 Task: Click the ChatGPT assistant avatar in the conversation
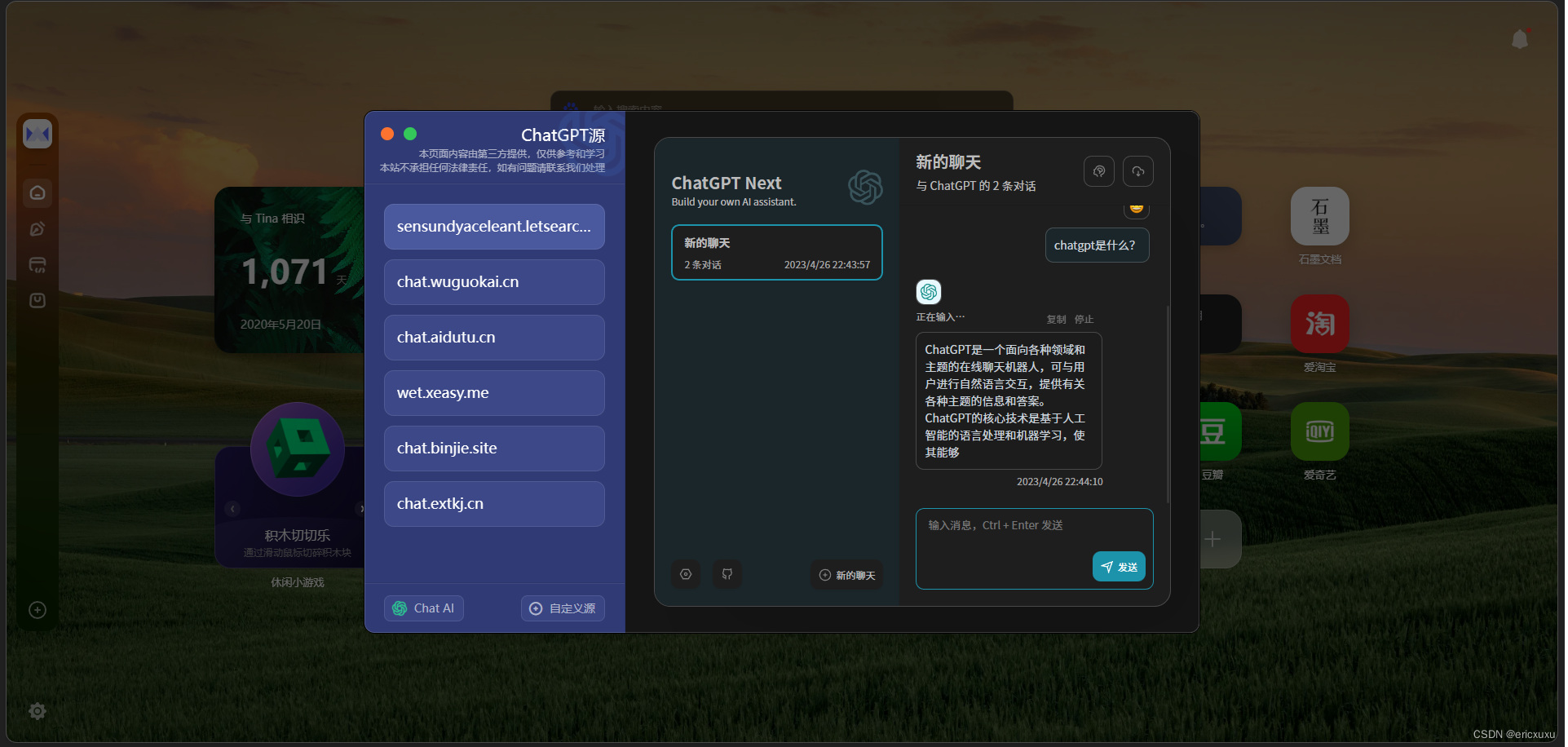[x=929, y=292]
